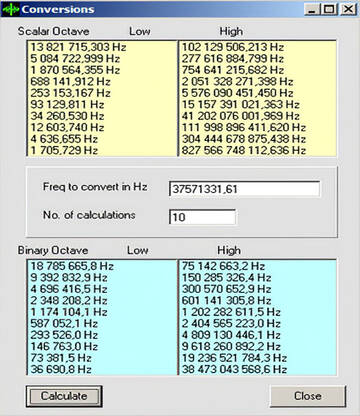
Task: Select 75 142 663,2 Hz binary high entry
Action: (223, 266)
